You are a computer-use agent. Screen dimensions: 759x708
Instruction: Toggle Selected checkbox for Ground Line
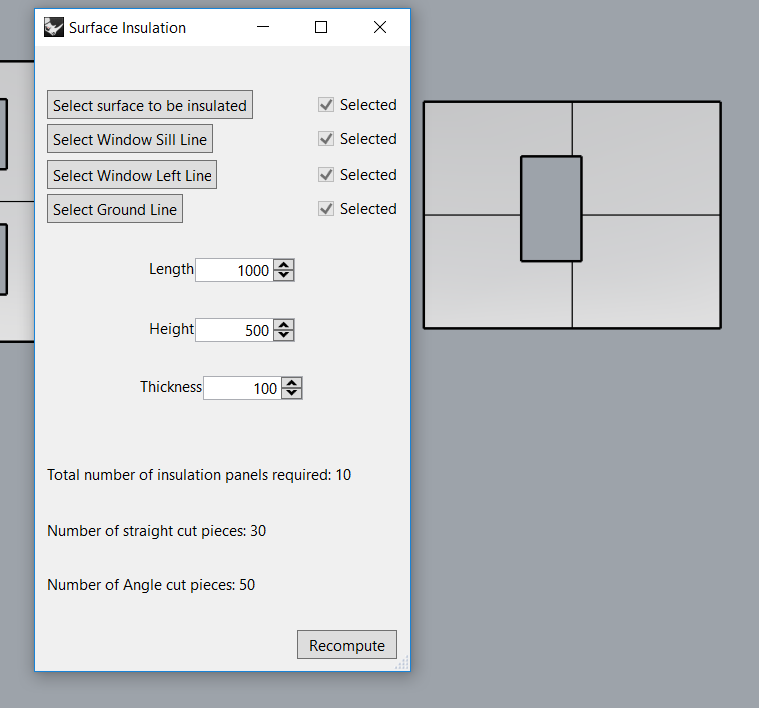[x=326, y=209]
